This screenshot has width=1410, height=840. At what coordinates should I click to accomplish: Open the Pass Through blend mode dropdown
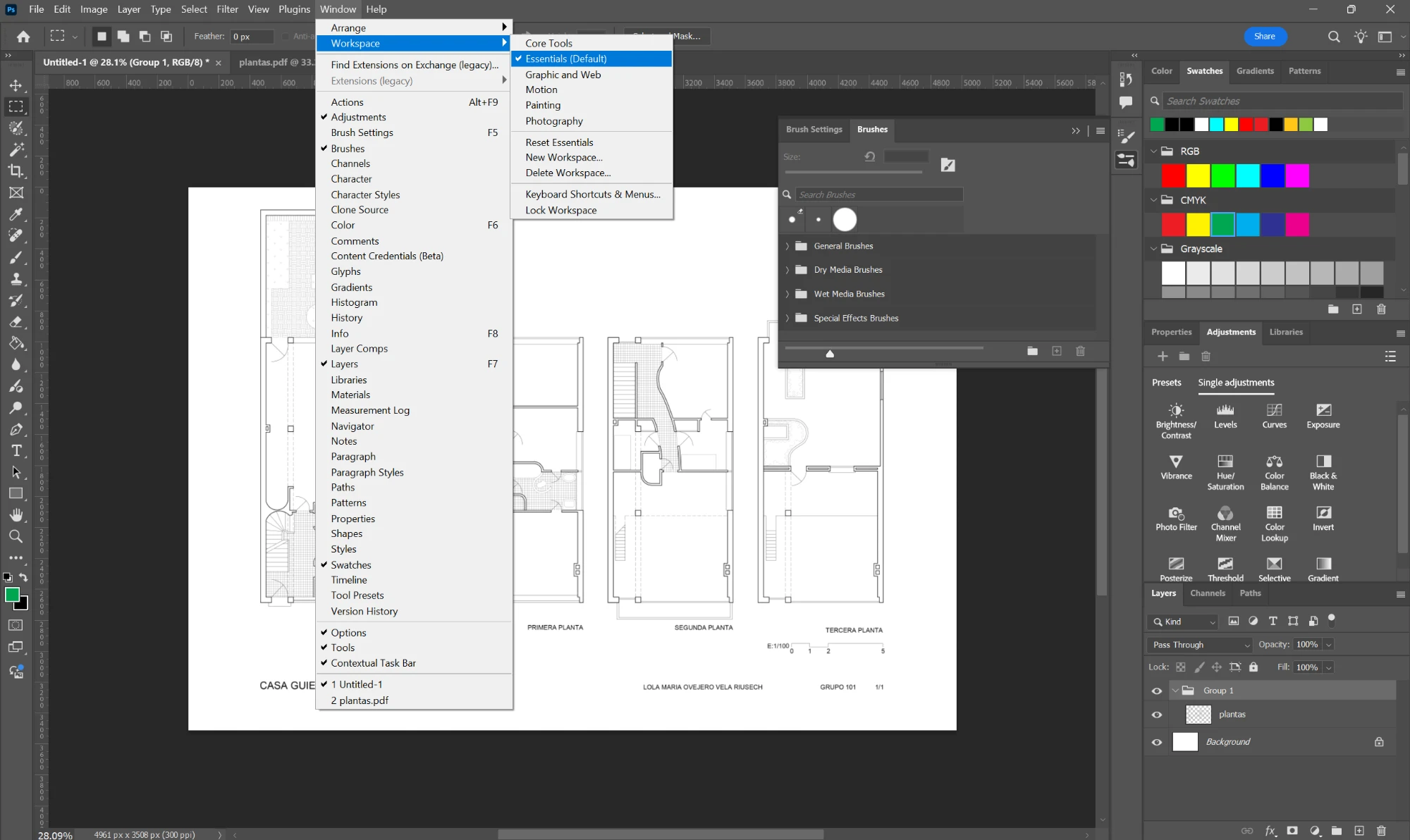tap(1200, 645)
